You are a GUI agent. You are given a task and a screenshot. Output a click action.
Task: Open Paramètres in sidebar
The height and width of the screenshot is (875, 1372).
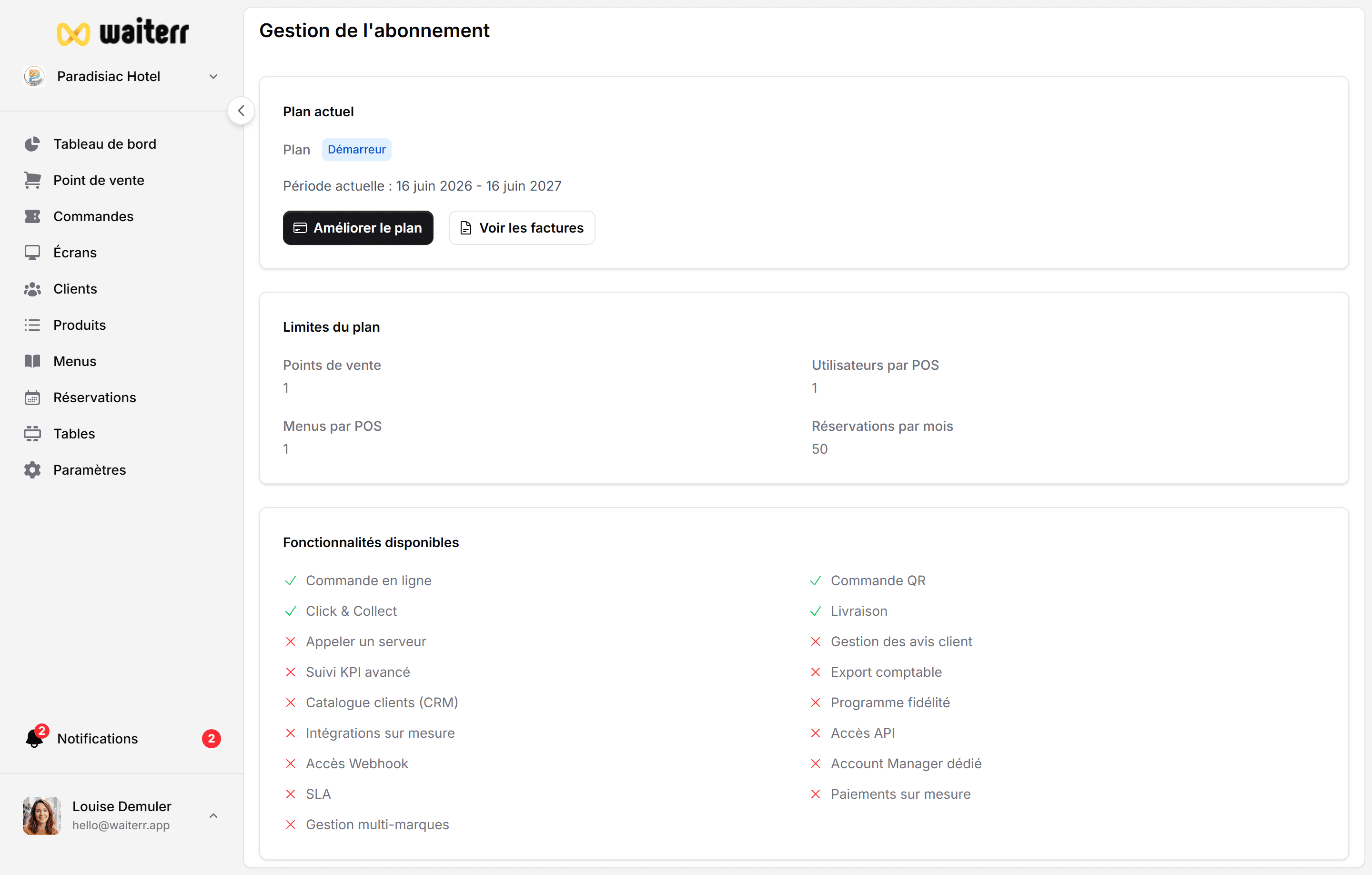[90, 470]
